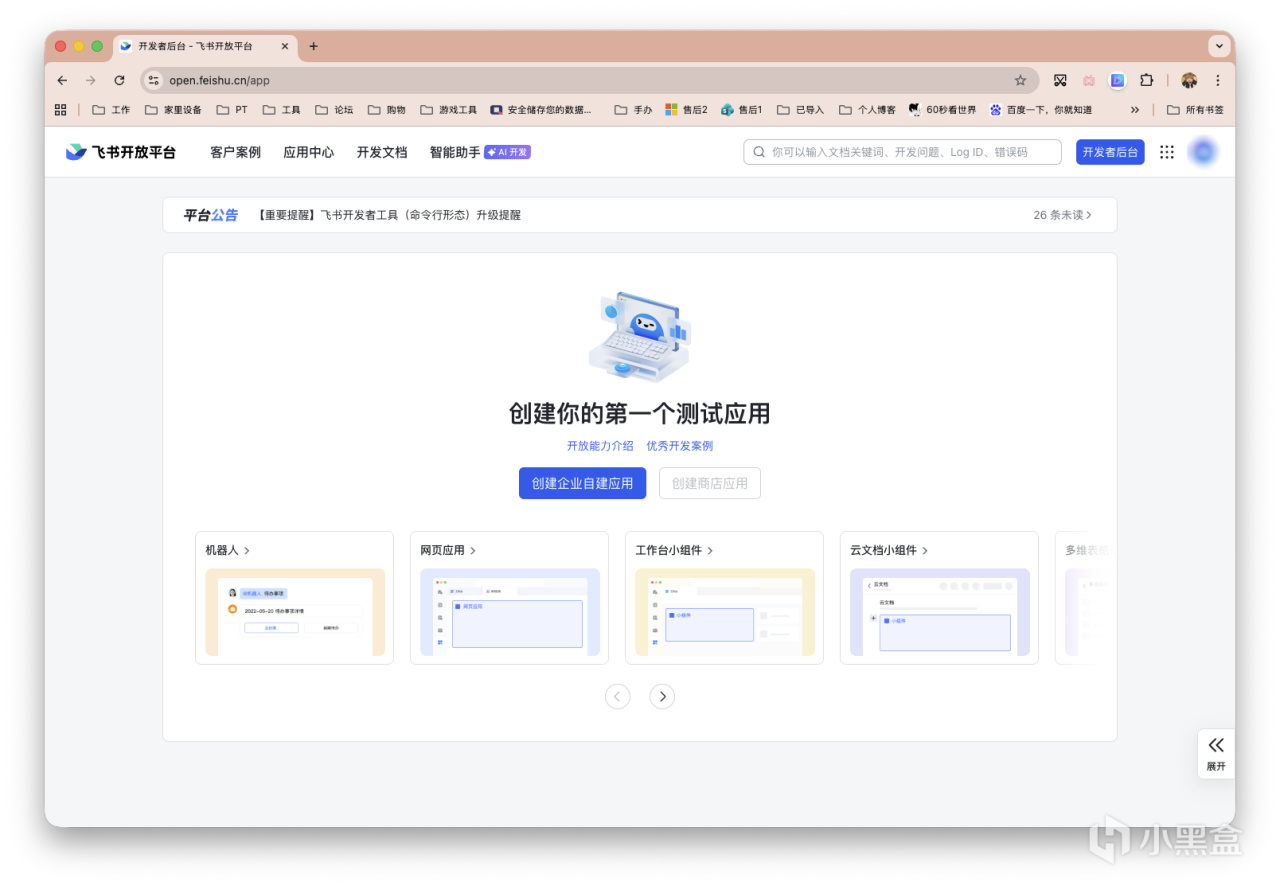Click the blue square extension icon
The height and width of the screenshot is (886, 1280).
click(x=1117, y=80)
